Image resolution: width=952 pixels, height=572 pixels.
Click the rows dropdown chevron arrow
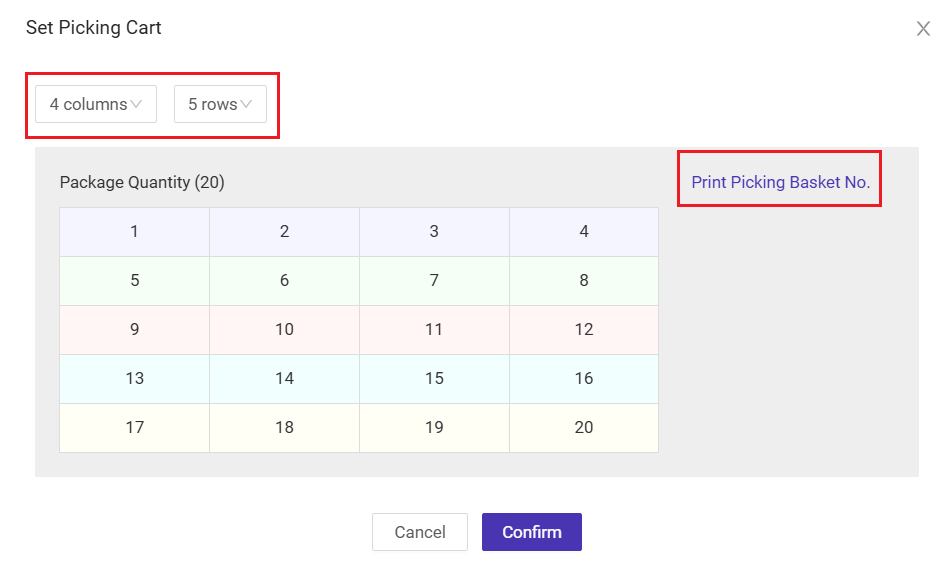click(x=246, y=104)
